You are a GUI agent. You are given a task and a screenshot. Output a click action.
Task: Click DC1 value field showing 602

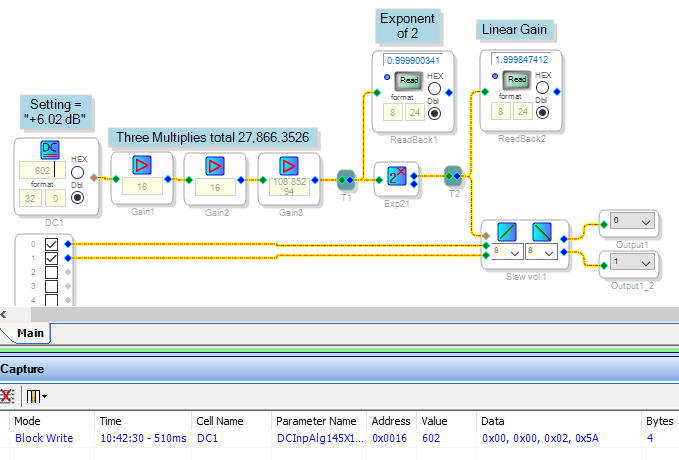click(42, 170)
